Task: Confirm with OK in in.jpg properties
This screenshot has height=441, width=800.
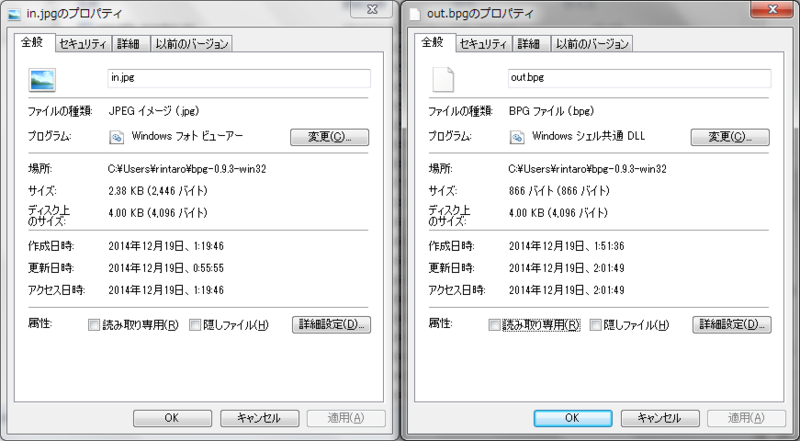Action: 172,418
